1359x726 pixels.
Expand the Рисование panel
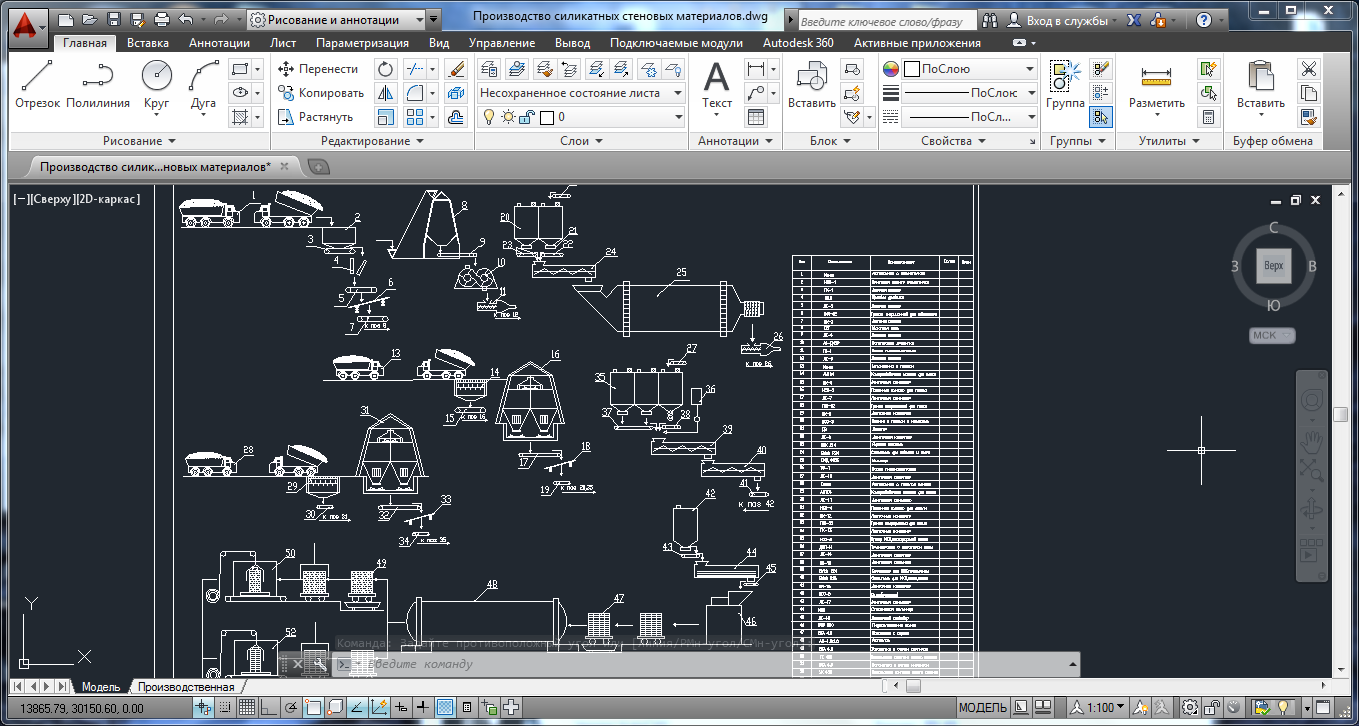139,141
